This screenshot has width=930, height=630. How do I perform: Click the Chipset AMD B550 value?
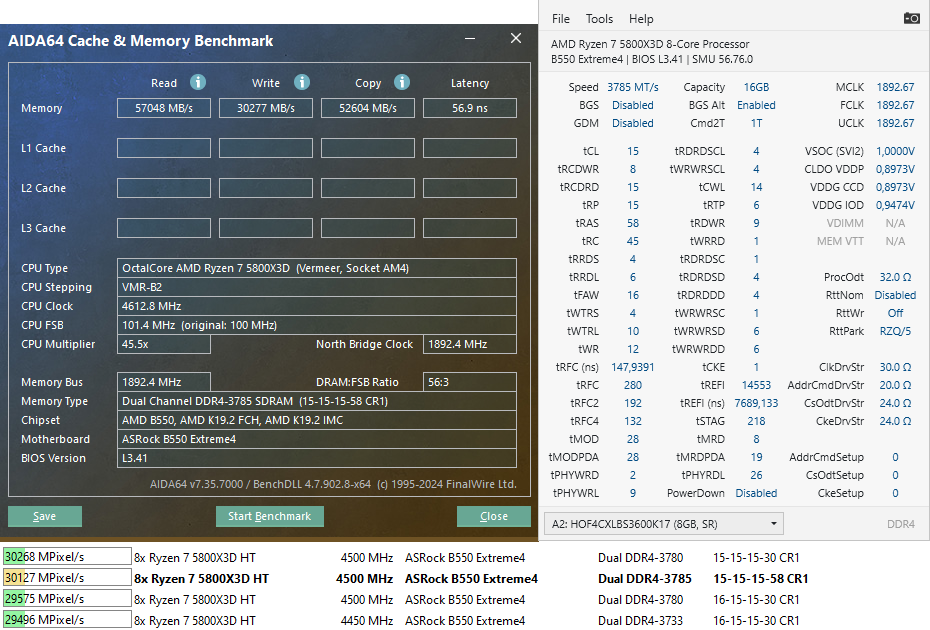click(317, 420)
